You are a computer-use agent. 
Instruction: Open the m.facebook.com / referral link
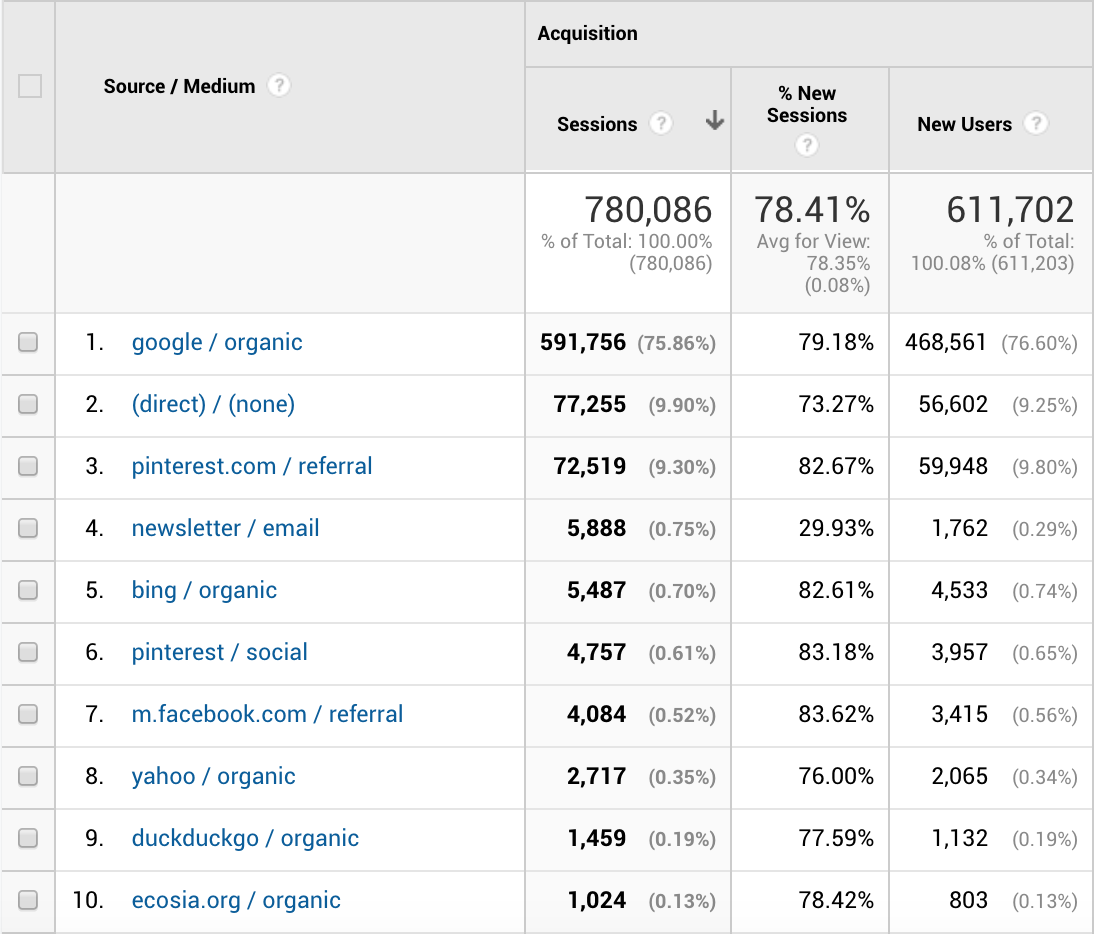[267, 714]
